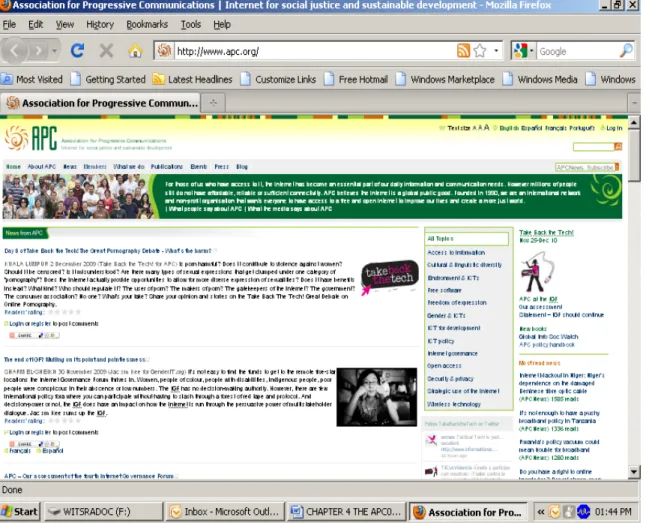Open a new tab with the plus button
The height and width of the screenshot is (523, 646).
point(213,103)
